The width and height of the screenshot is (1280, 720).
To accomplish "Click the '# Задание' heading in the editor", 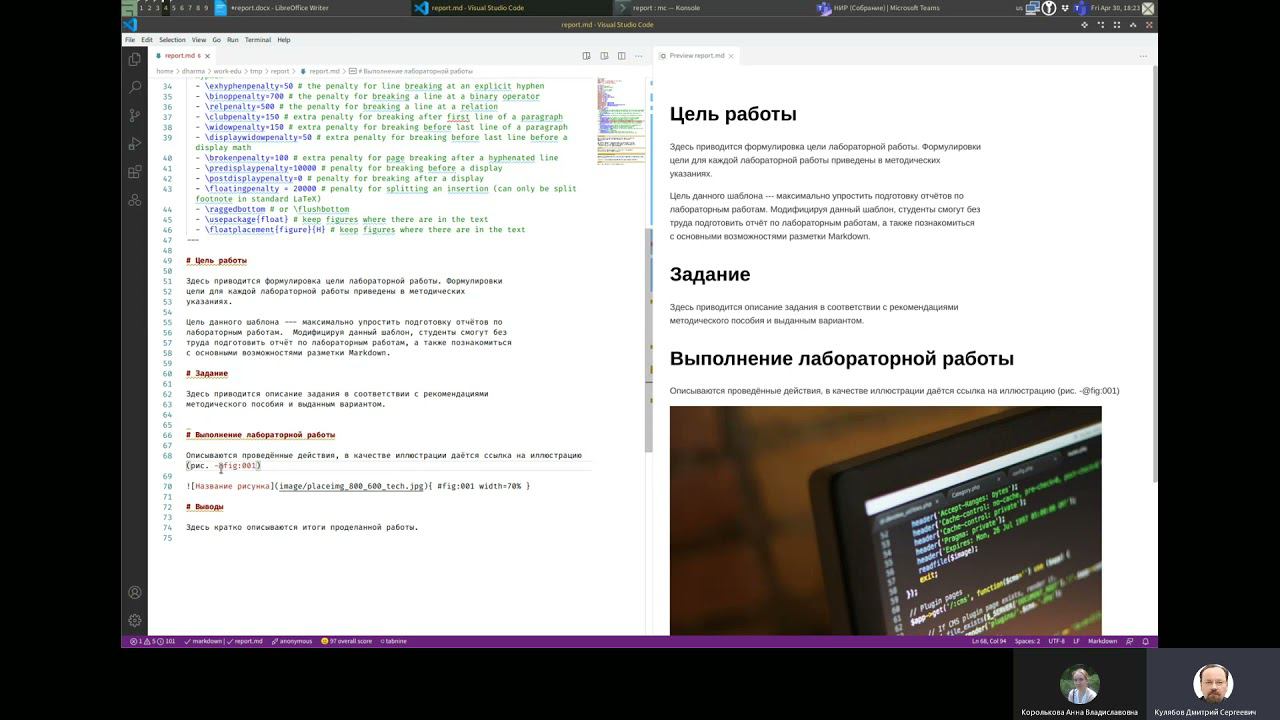I will point(207,373).
